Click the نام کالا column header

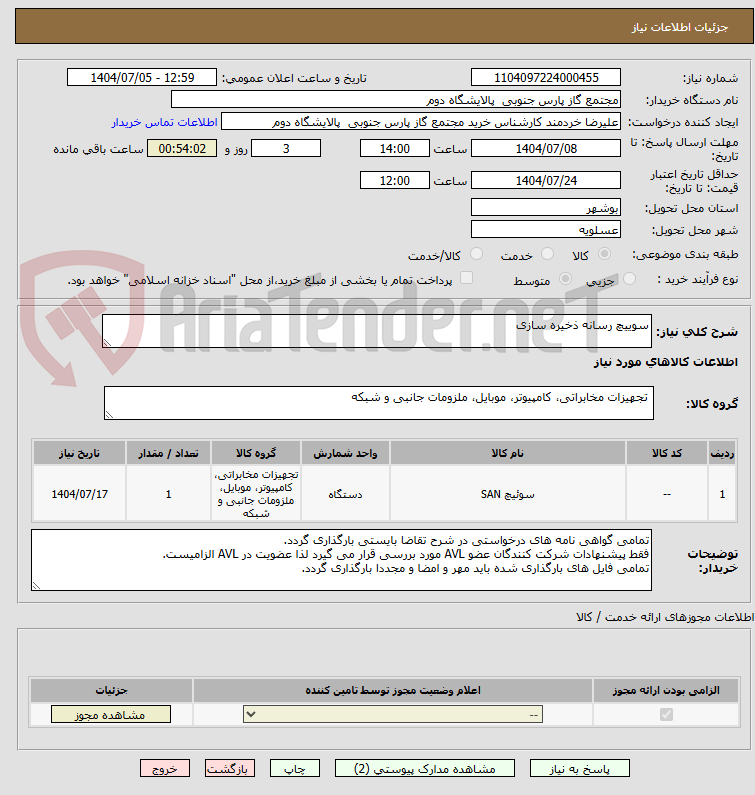pos(508,453)
